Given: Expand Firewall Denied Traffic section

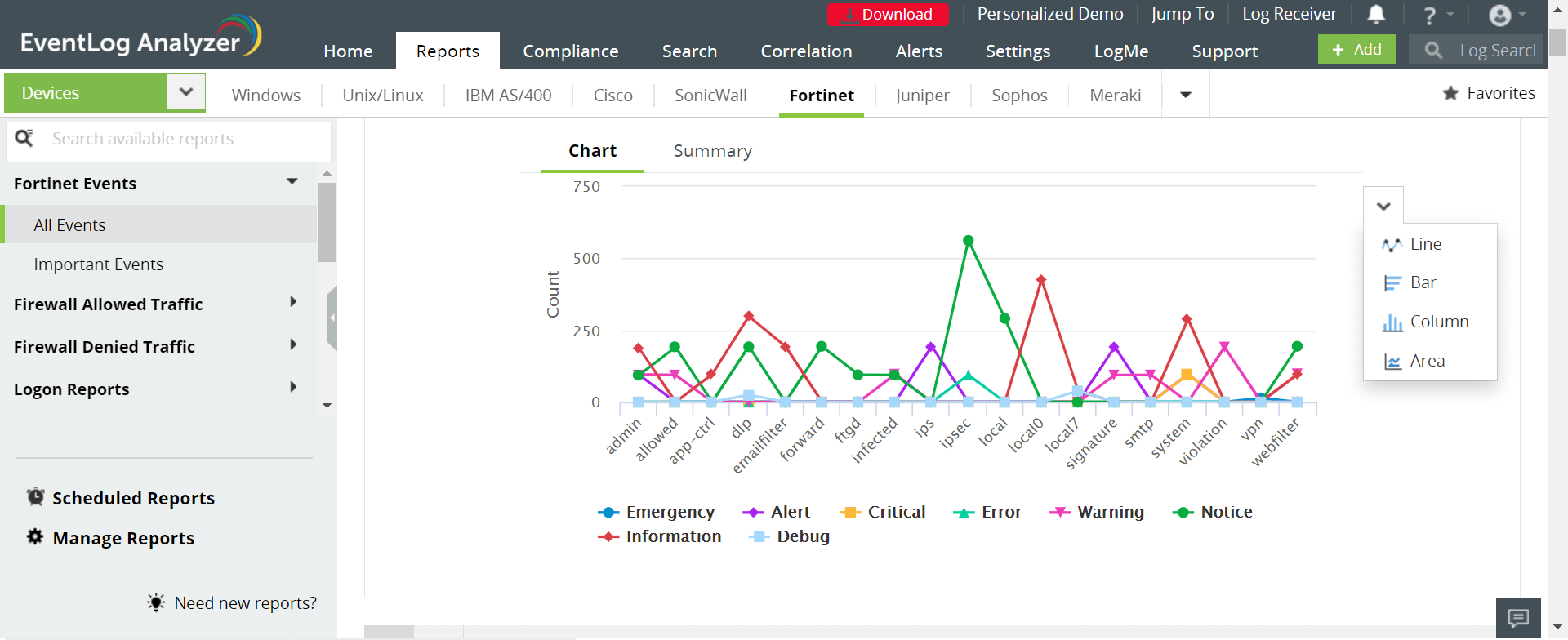Looking at the screenshot, I should click(293, 344).
